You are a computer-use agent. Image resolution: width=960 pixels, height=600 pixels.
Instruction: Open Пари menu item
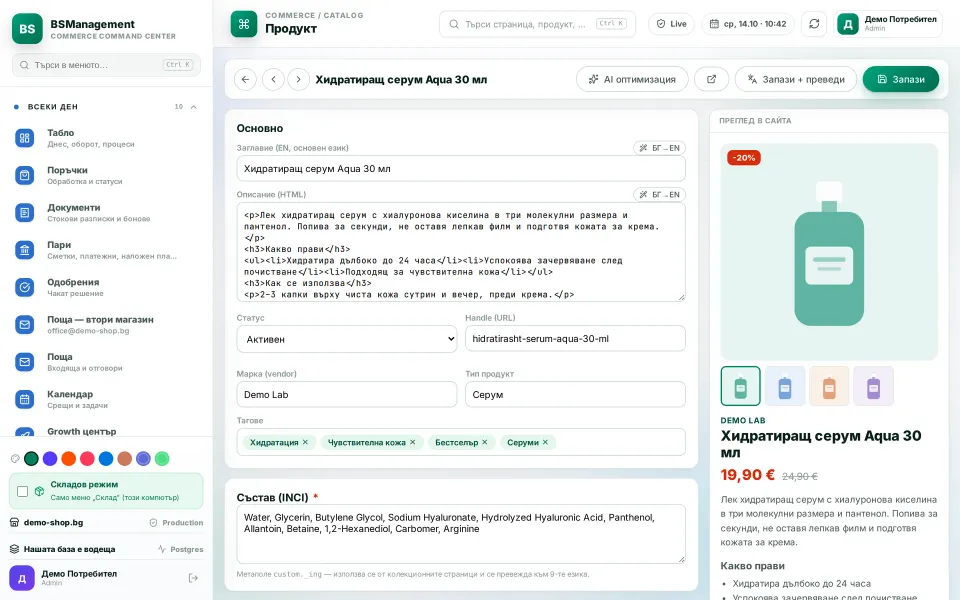coord(107,250)
